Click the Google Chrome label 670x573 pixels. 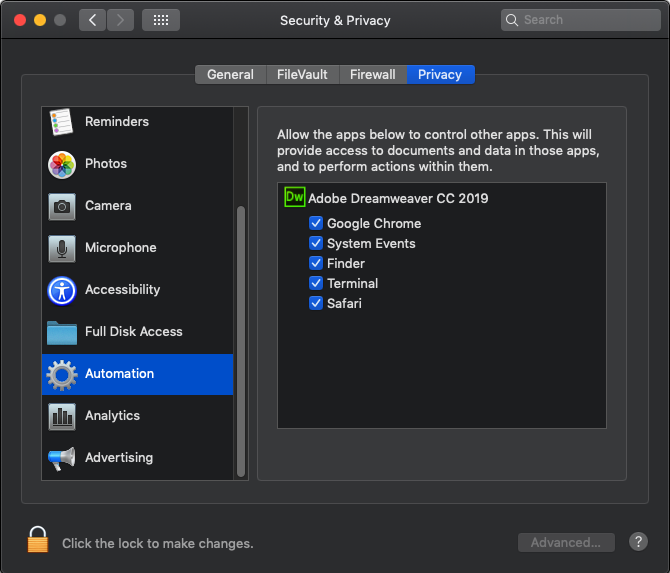coord(374,223)
